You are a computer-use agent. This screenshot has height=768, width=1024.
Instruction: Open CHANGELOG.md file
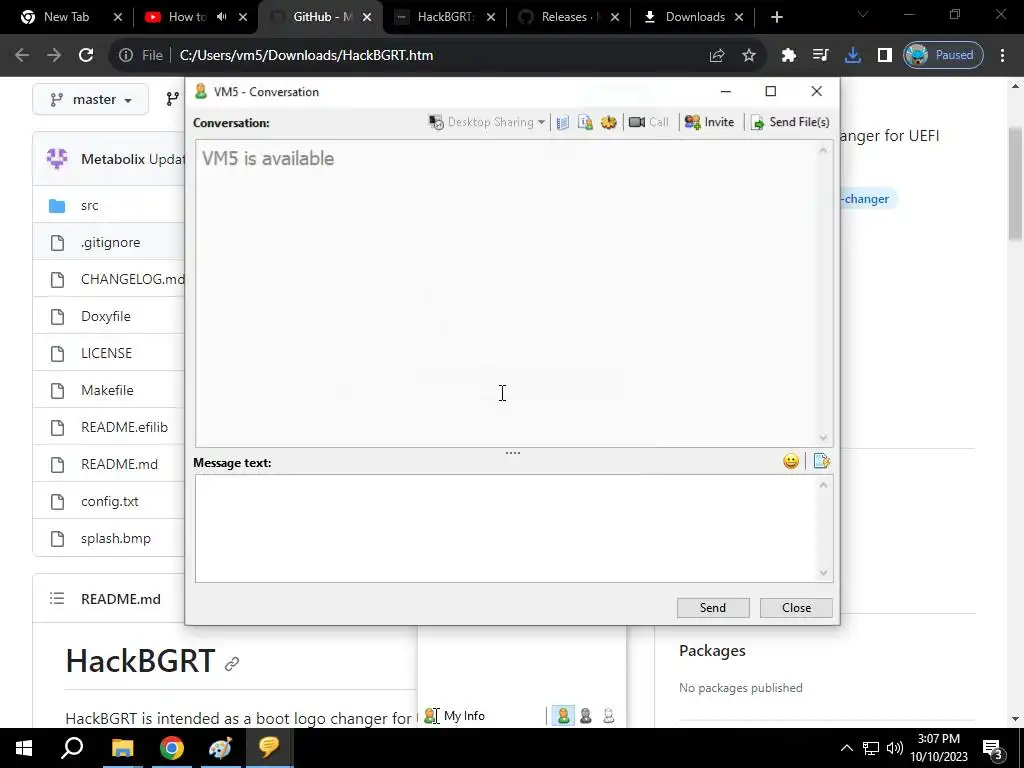tap(133, 280)
